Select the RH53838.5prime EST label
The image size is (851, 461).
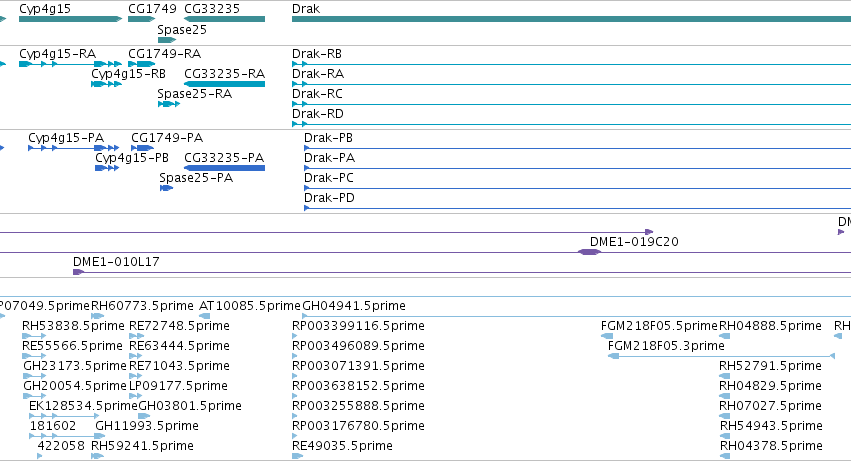click(x=73, y=326)
